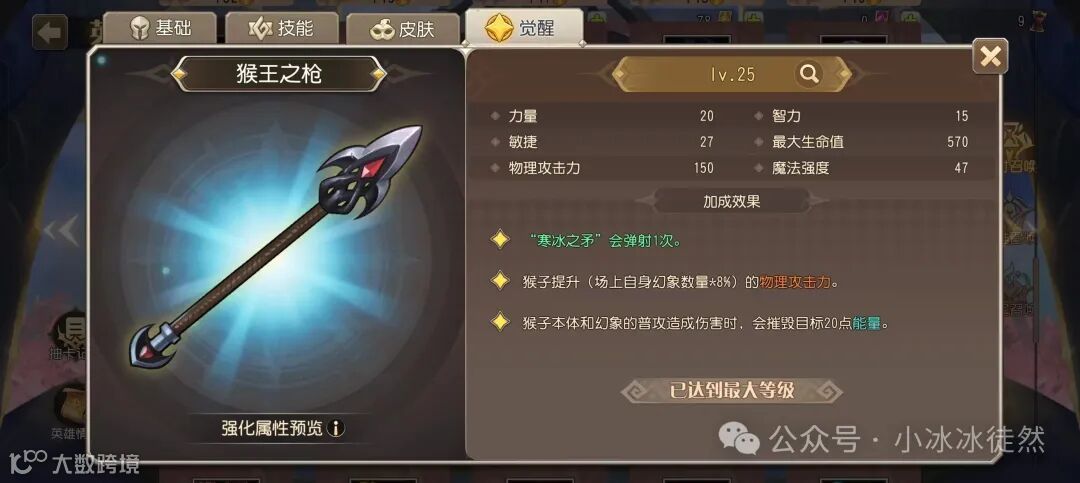Click the 强化属性预览 label
This screenshot has width=1080, height=483.
point(271,429)
